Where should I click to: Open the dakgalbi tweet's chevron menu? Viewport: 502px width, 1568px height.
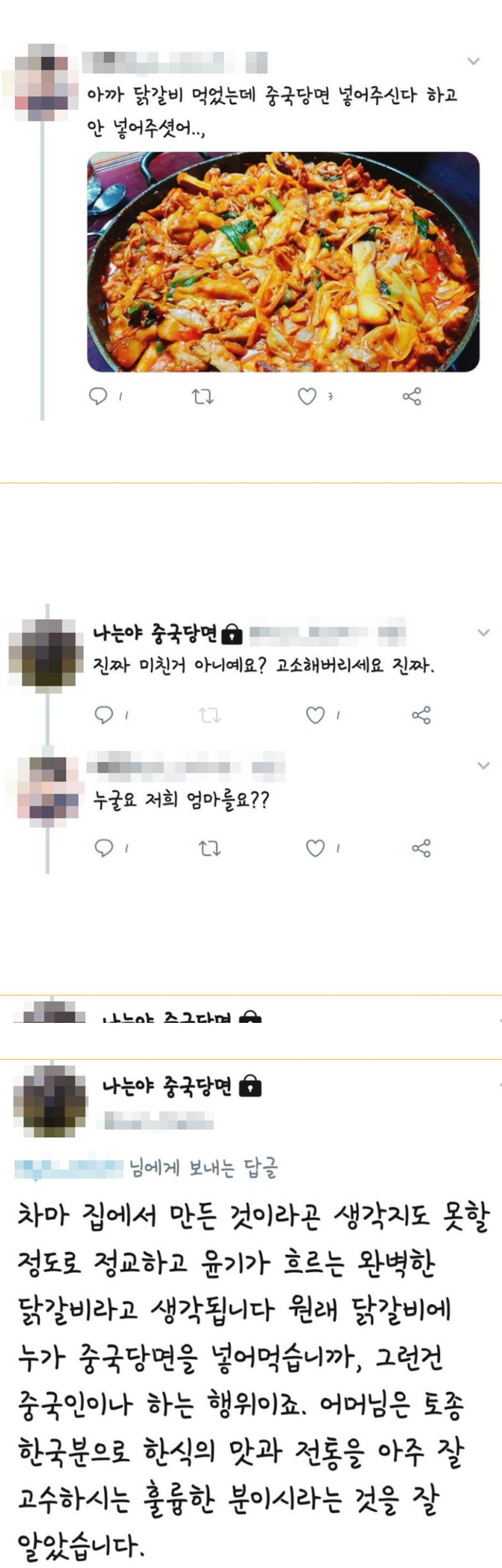tap(473, 62)
